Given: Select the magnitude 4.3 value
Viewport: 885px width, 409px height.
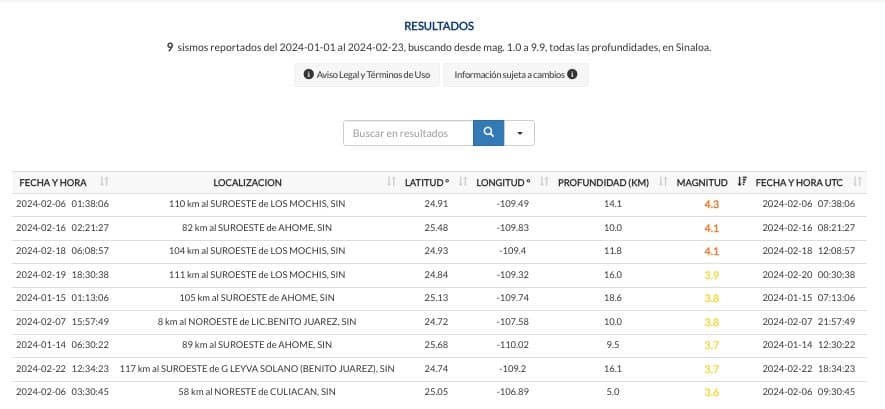Looking at the screenshot, I should [711, 204].
